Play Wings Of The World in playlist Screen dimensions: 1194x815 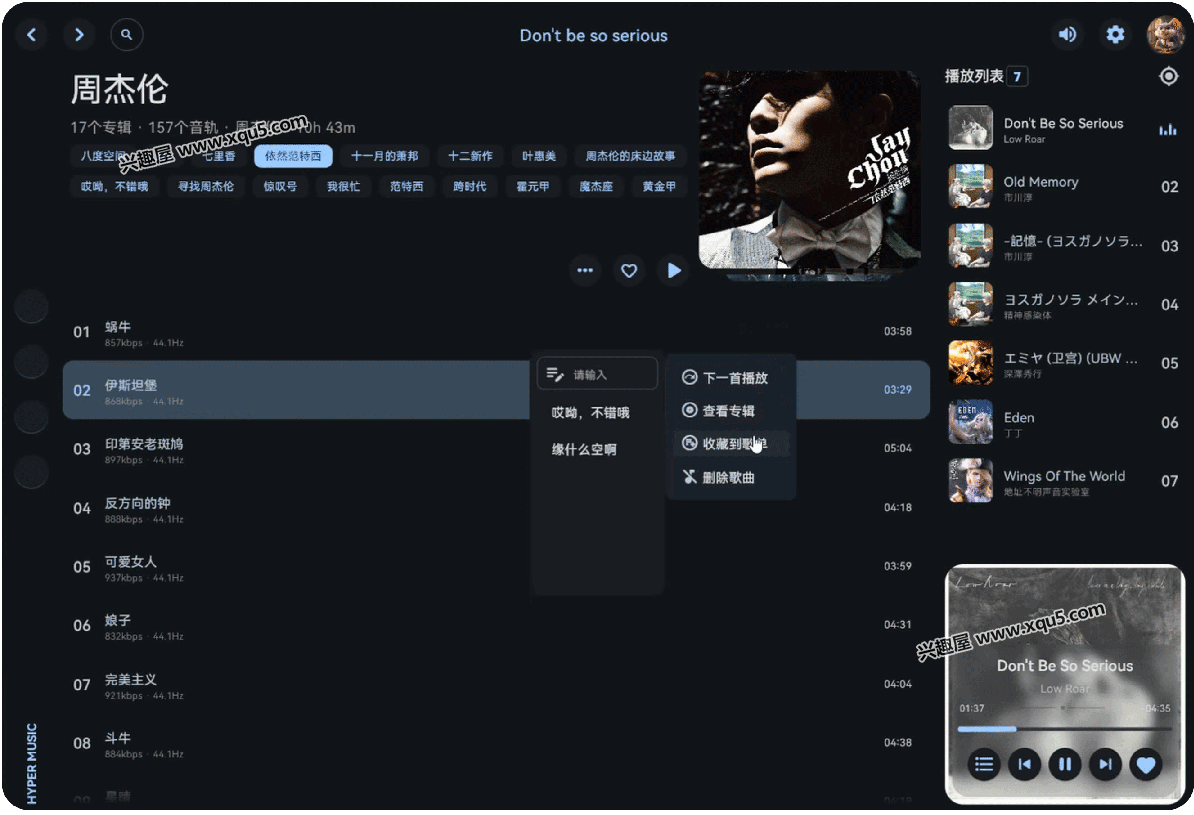pos(1064,481)
